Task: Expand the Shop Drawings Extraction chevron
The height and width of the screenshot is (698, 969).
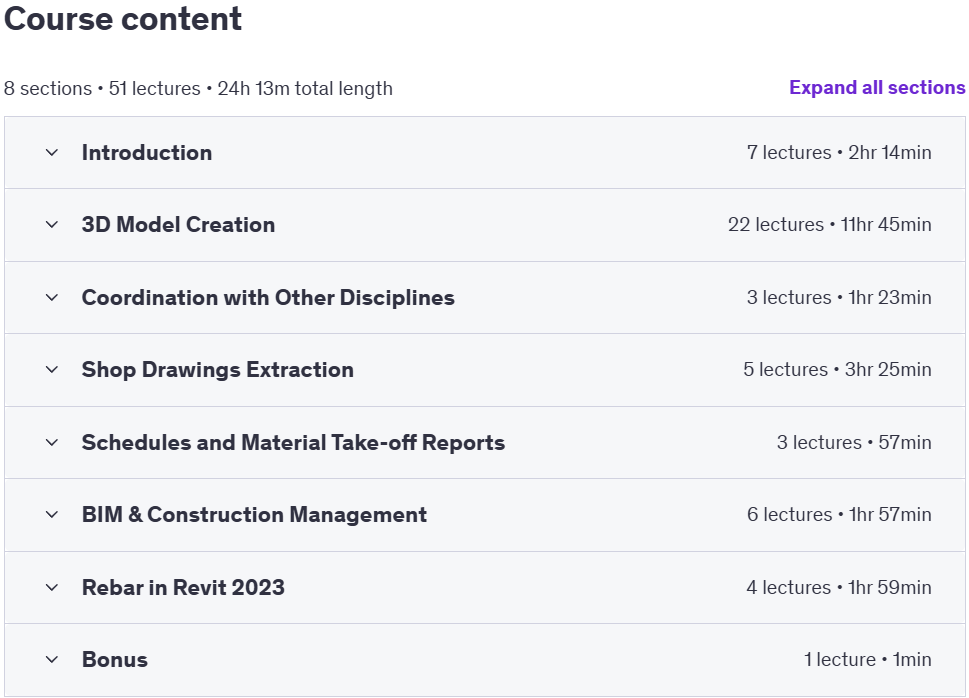Action: [52, 370]
